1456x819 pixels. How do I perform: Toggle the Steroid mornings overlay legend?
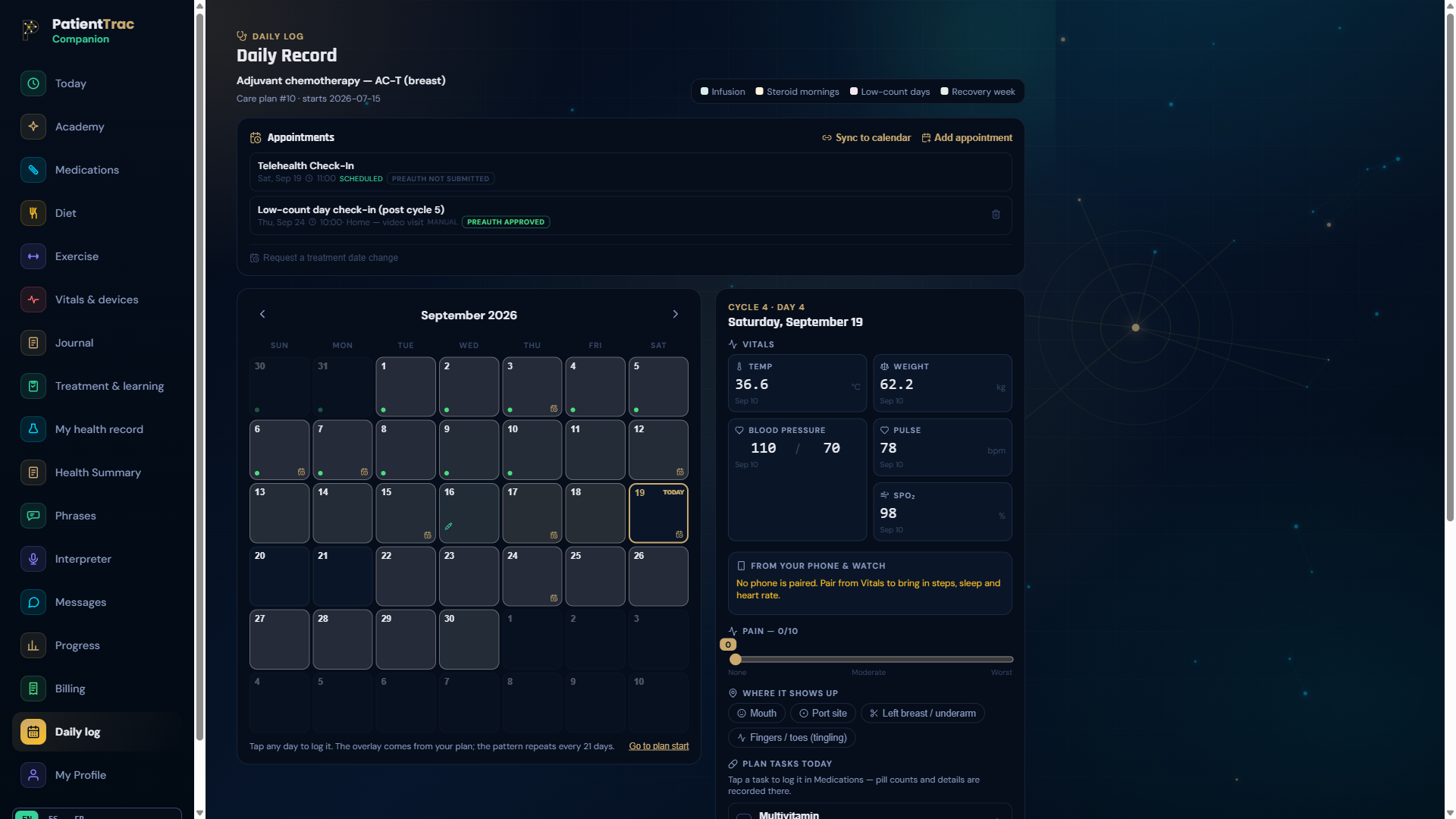tap(797, 92)
